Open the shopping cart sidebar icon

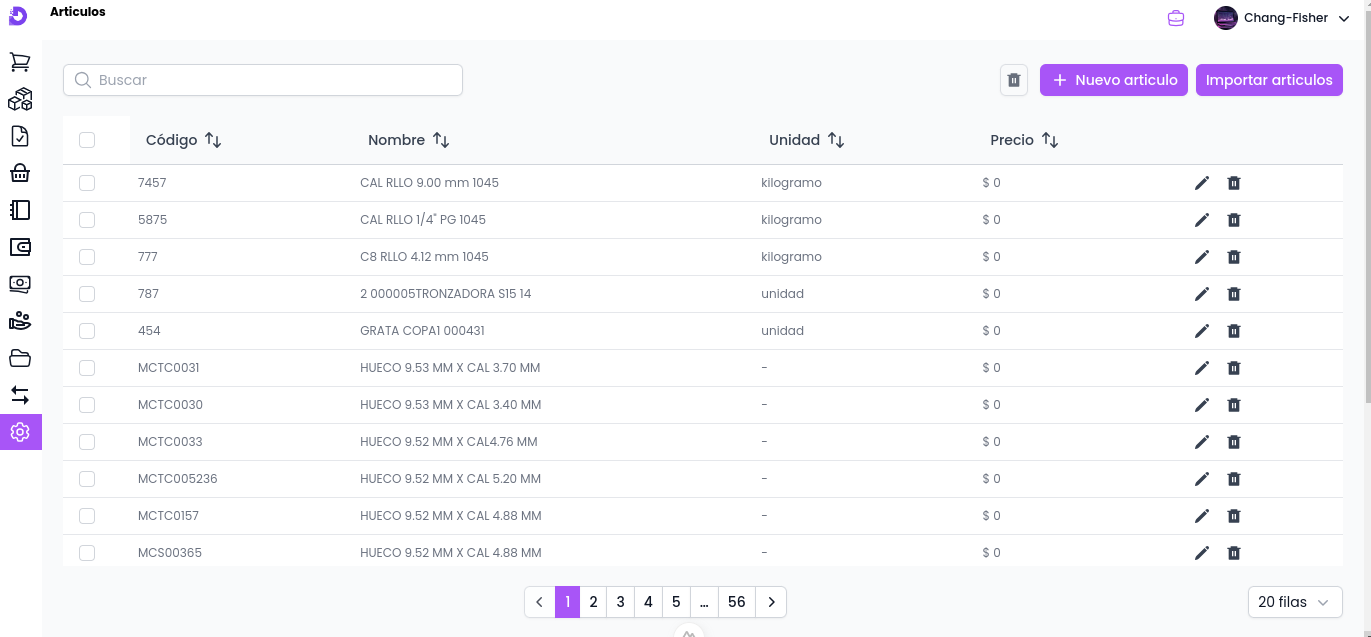pyautogui.click(x=20, y=62)
